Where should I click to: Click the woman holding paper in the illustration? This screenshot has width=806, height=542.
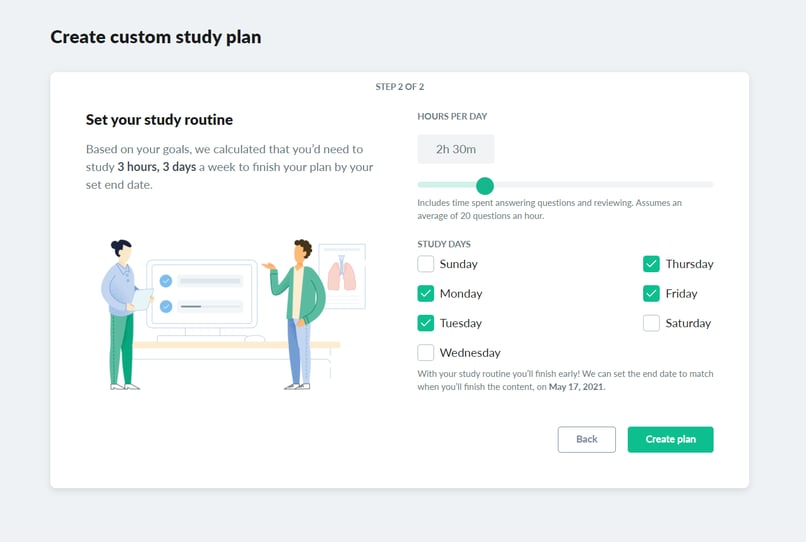(121, 310)
